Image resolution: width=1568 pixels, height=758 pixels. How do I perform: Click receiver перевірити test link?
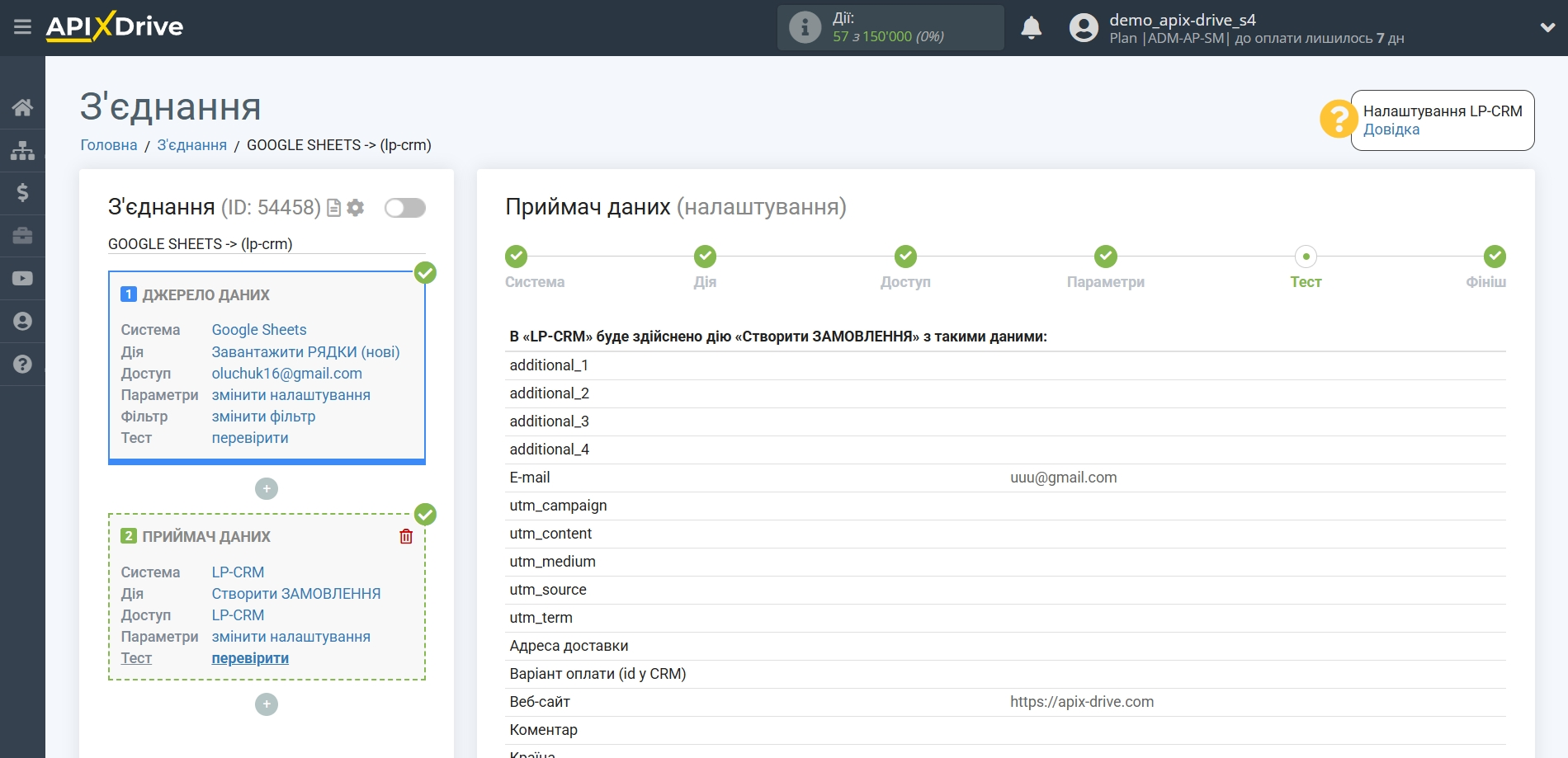pos(250,658)
